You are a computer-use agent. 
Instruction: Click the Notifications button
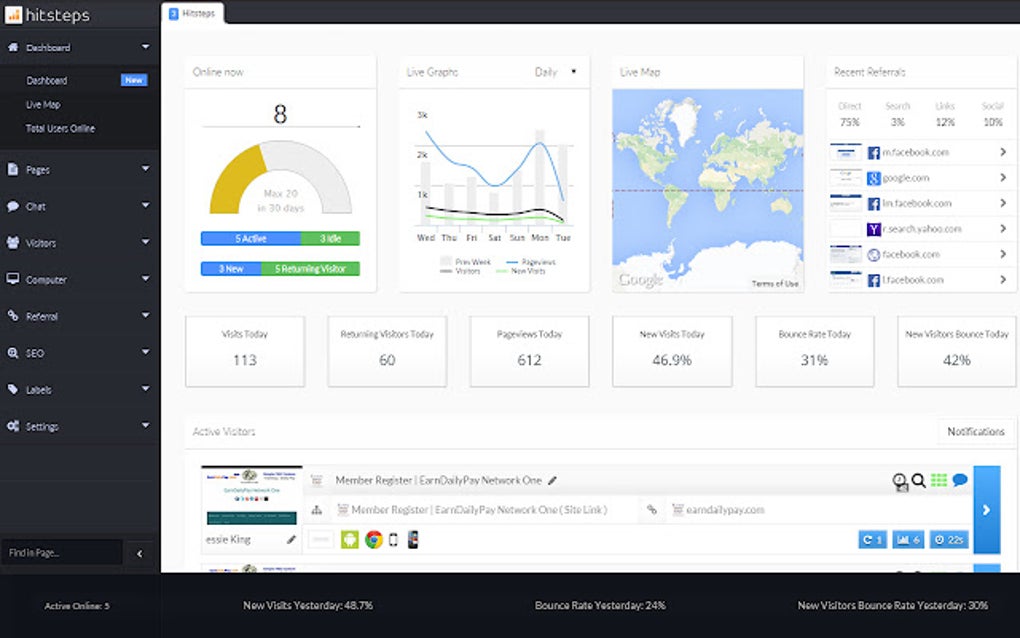click(x=976, y=431)
